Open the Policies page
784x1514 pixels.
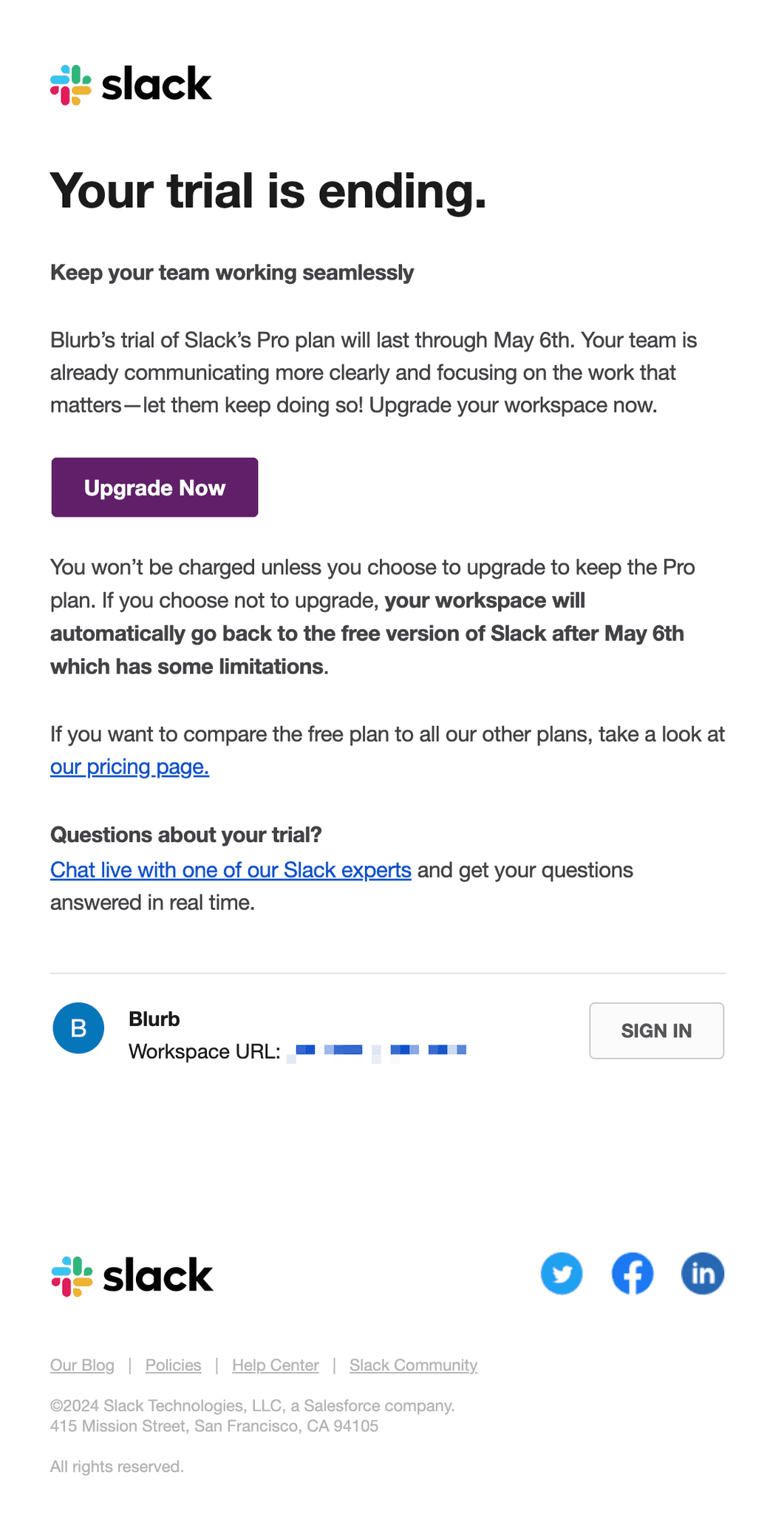(173, 1365)
